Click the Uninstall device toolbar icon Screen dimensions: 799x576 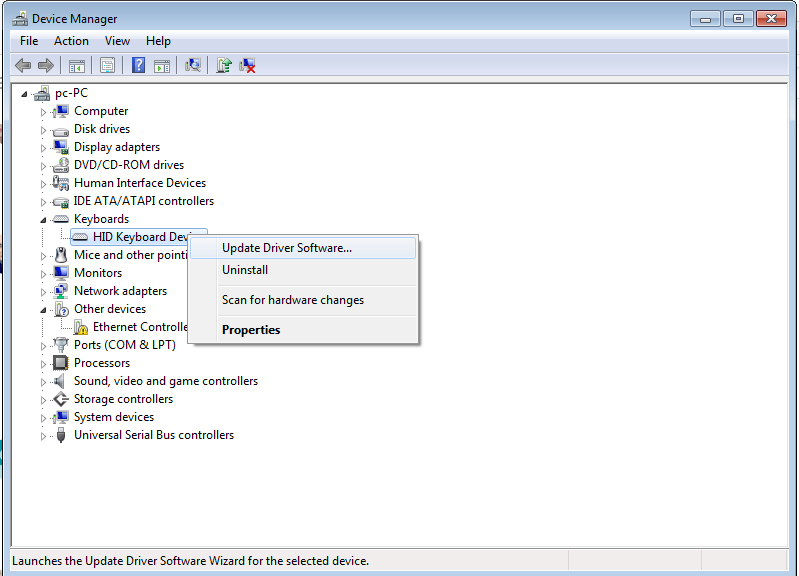(x=247, y=65)
